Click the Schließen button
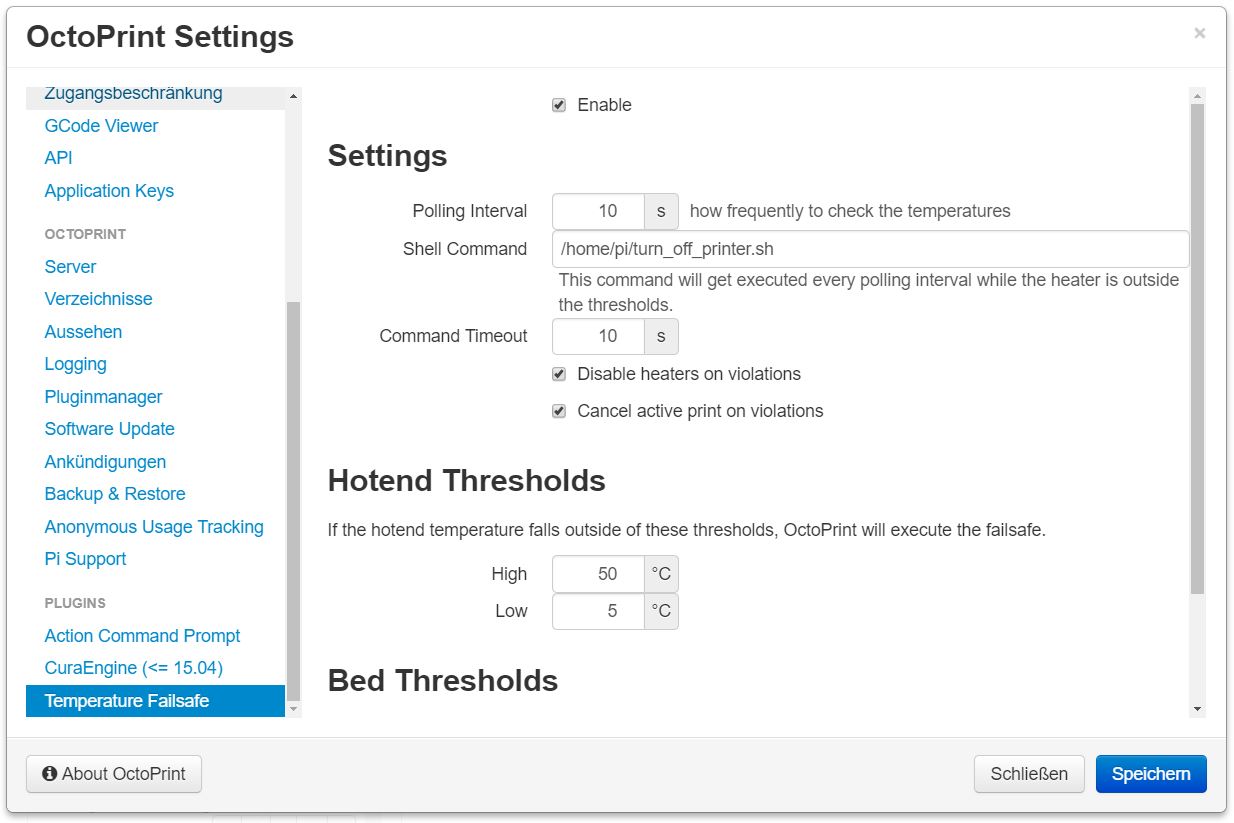The width and height of the screenshot is (1234, 823). point(1028,774)
